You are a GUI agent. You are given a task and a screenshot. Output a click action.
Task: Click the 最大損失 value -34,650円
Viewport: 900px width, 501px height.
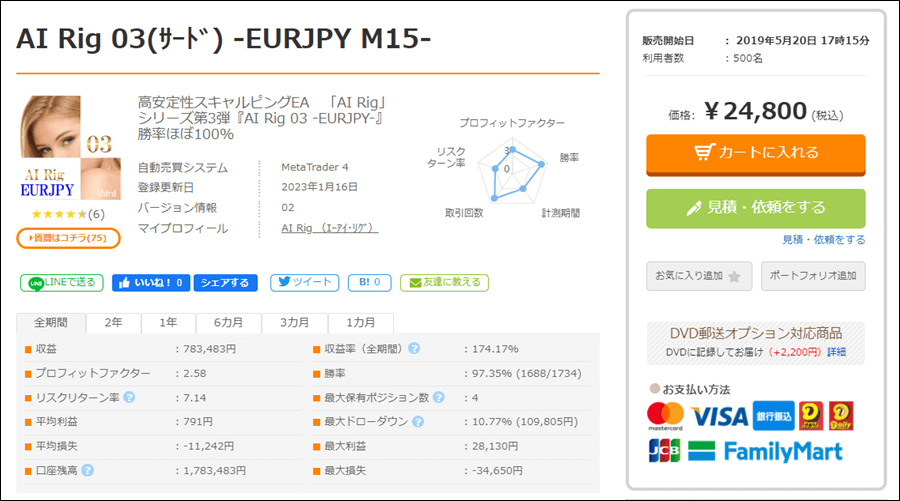[497, 471]
